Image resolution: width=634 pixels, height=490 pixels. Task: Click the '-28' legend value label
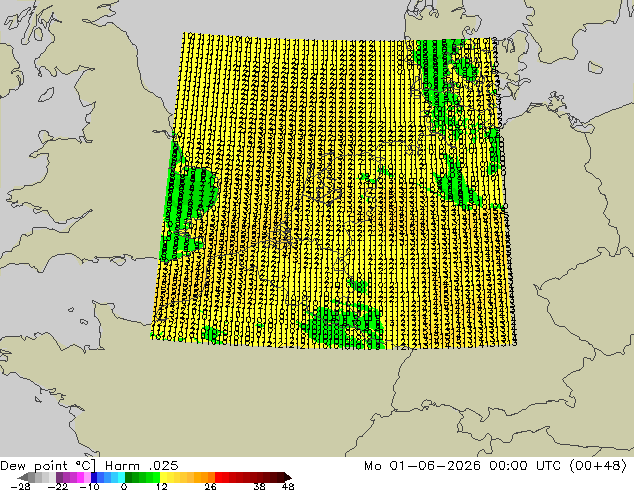pyautogui.click(x=21, y=486)
